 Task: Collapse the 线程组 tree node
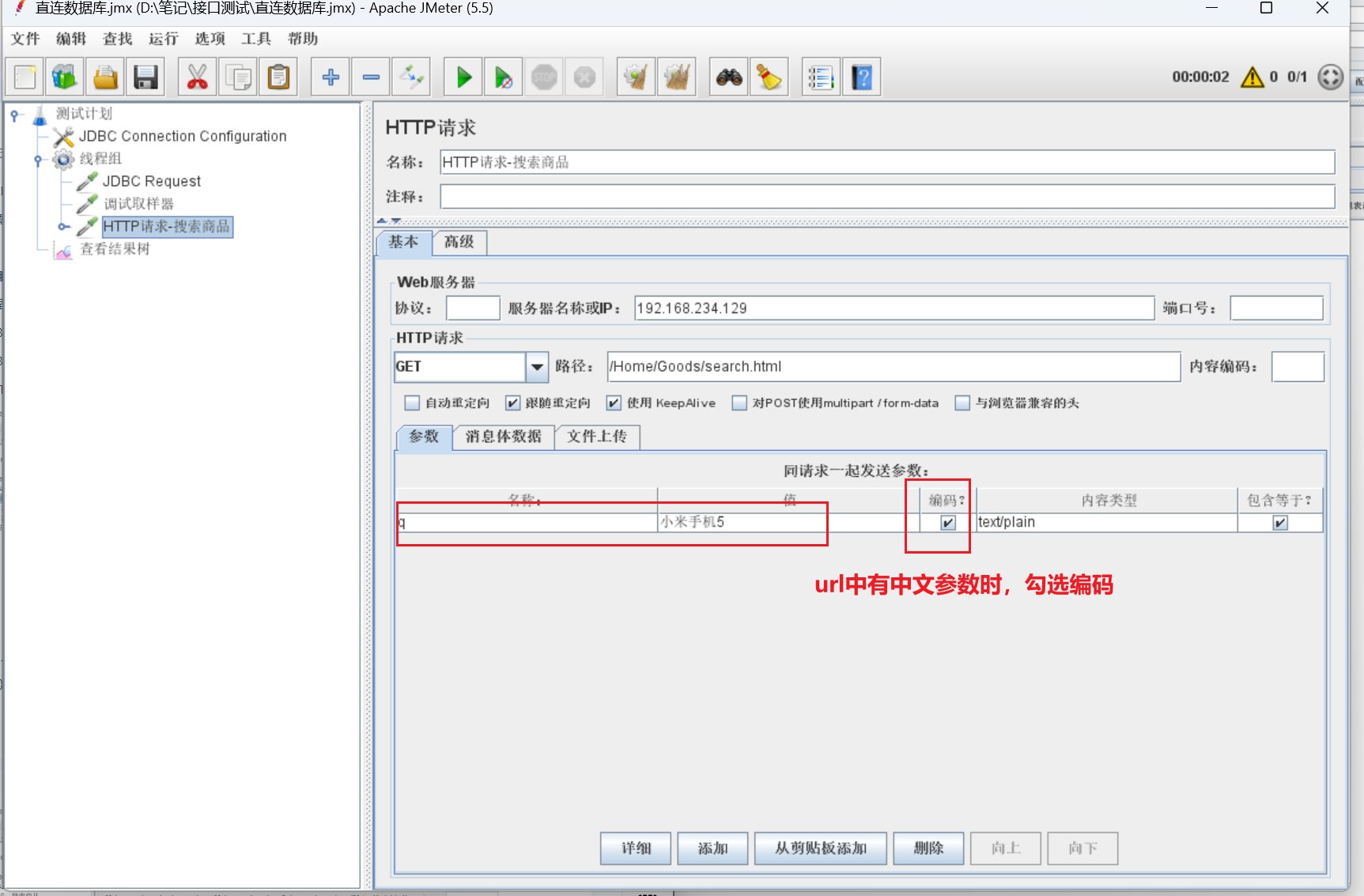[38, 161]
